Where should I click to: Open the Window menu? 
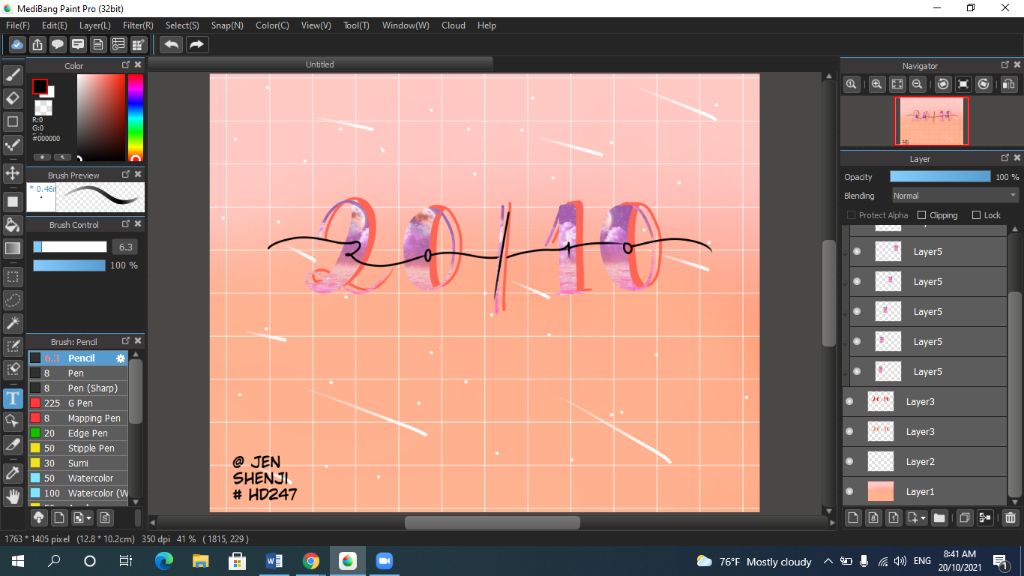pos(406,25)
